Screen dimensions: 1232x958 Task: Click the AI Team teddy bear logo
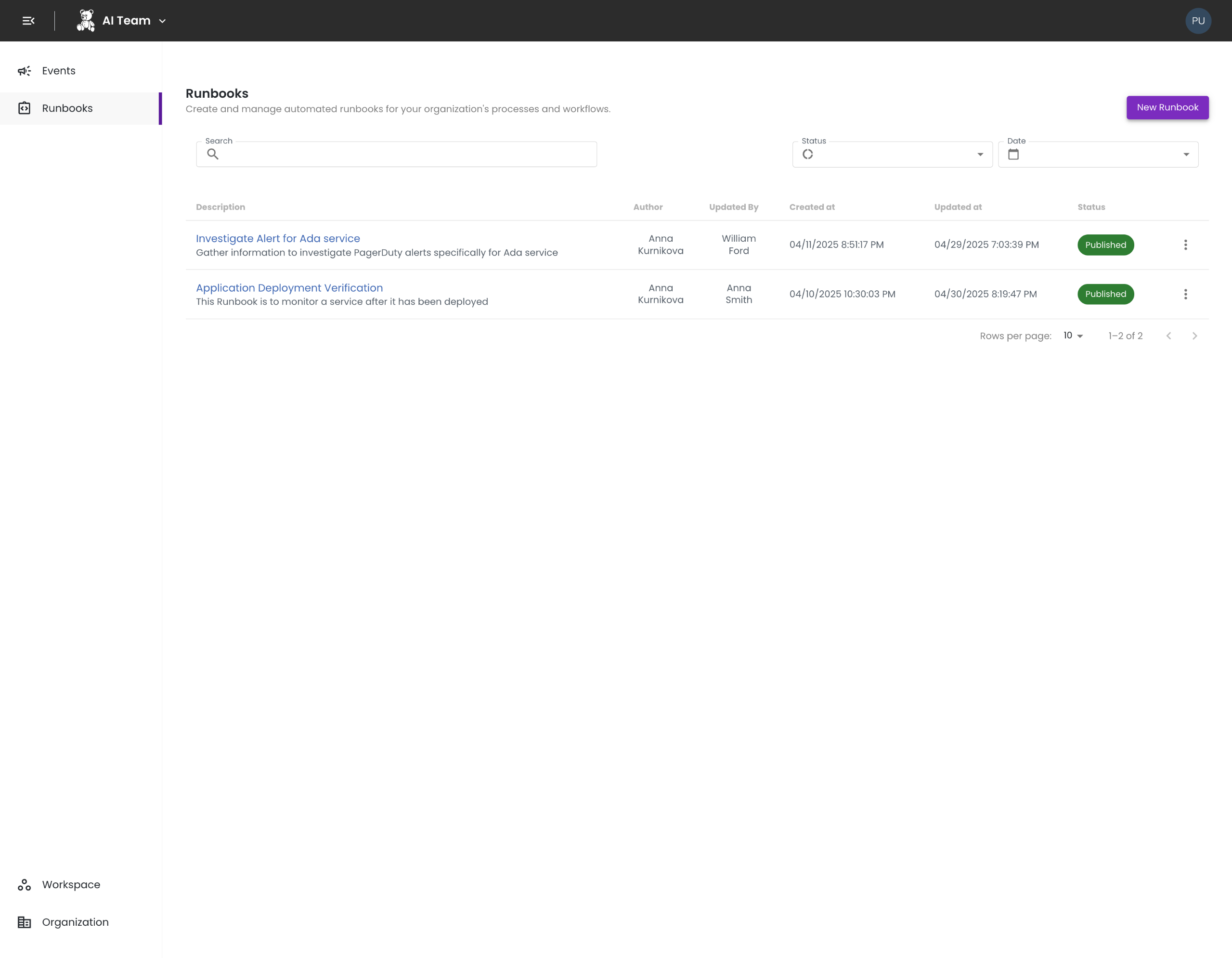click(86, 21)
